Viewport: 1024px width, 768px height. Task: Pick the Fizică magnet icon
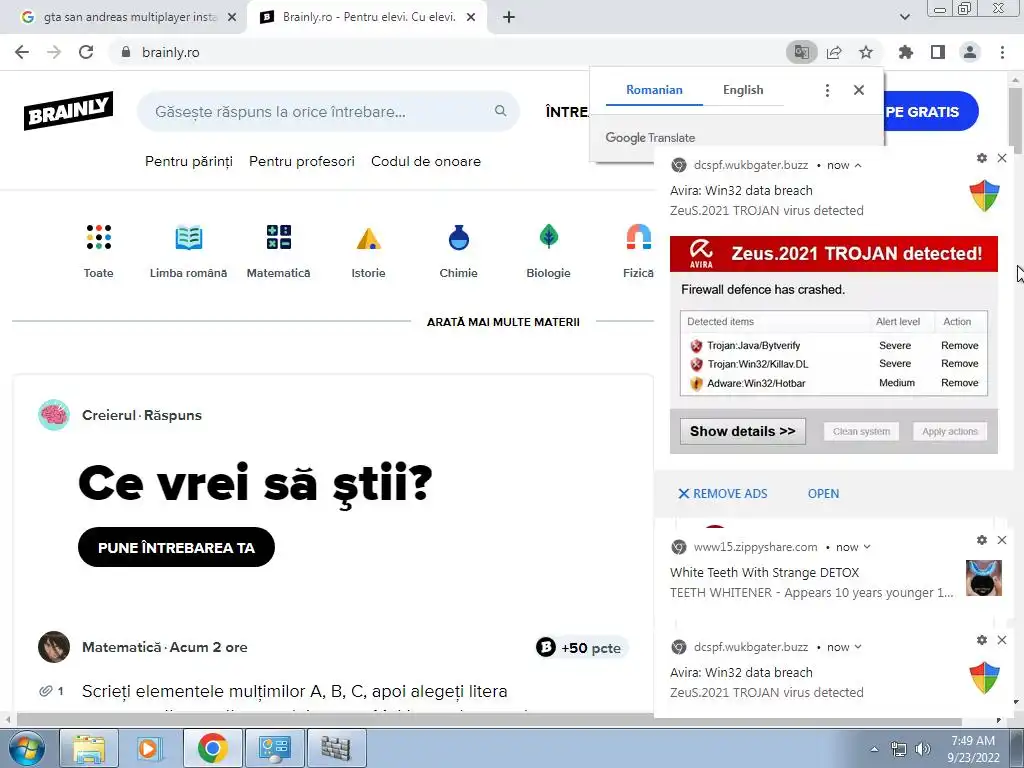coord(638,237)
